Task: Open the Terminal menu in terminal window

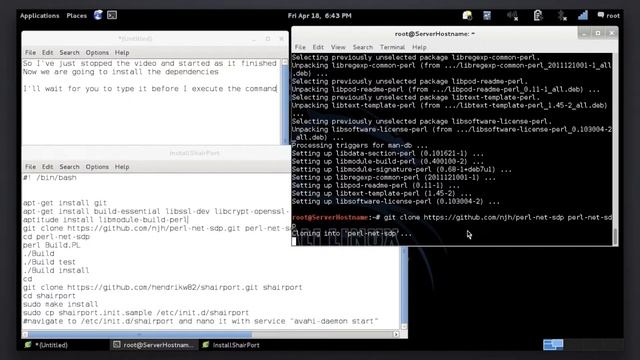Action: pos(392,47)
